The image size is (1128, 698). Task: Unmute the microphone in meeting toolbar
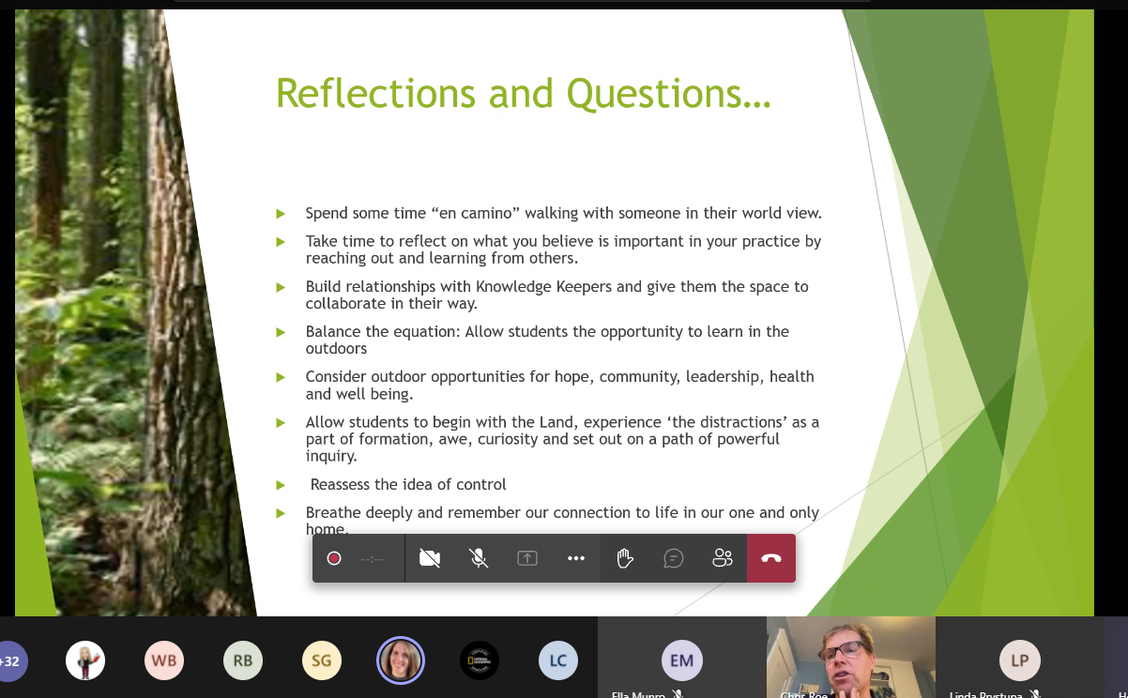pyautogui.click(x=478, y=558)
